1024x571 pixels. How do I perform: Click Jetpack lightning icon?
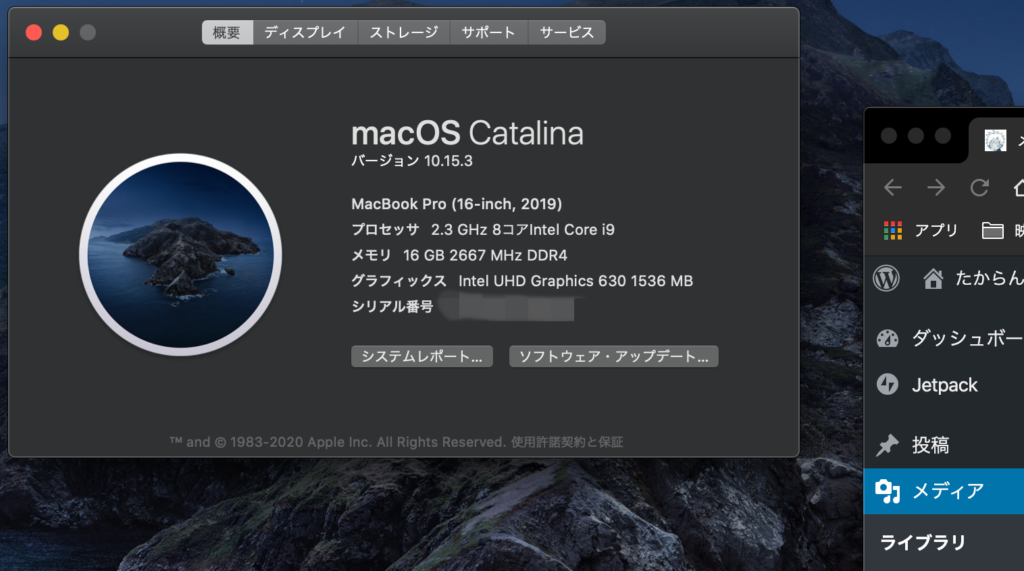click(x=888, y=384)
